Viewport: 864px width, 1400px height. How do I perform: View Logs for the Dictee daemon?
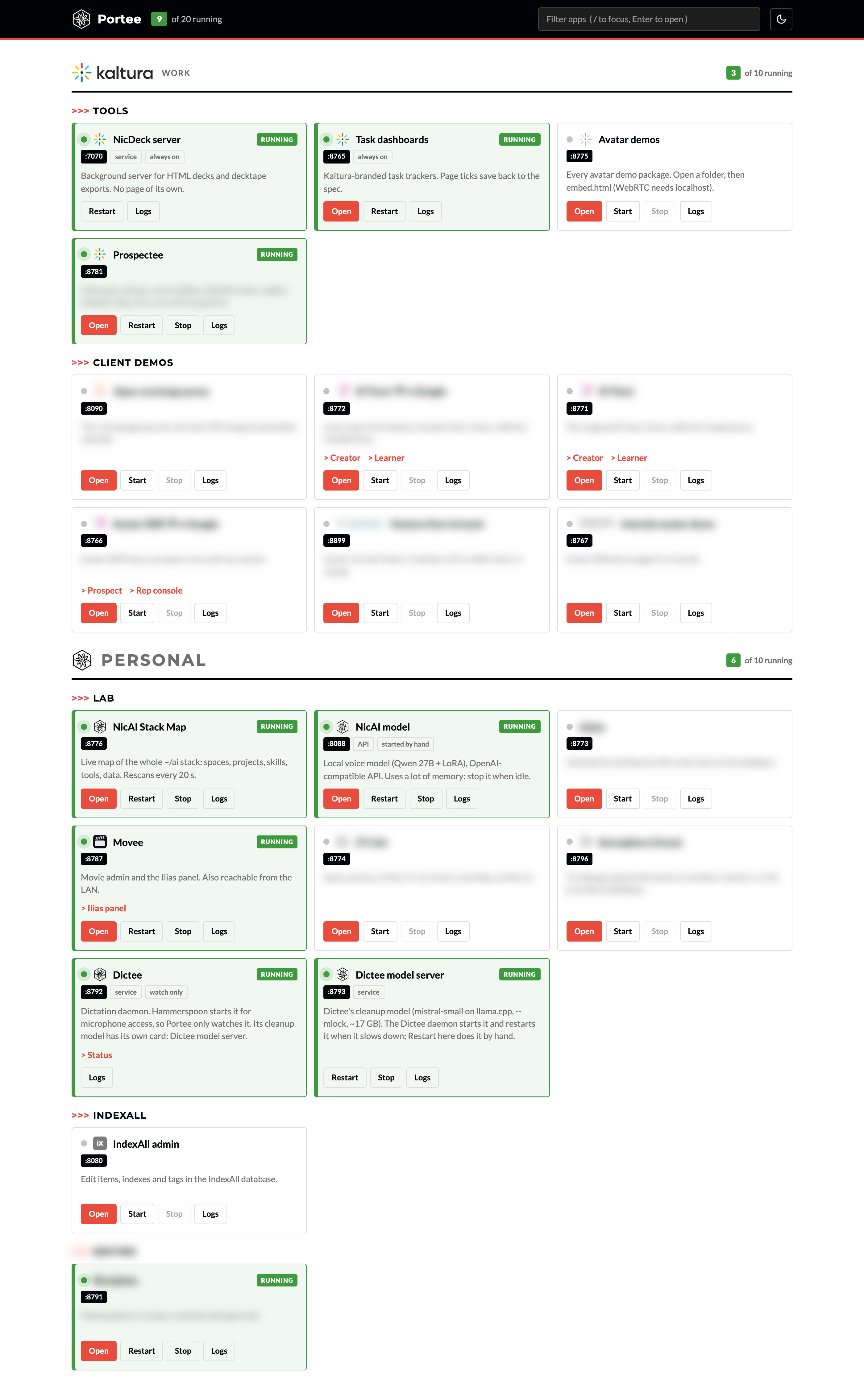tap(97, 1077)
